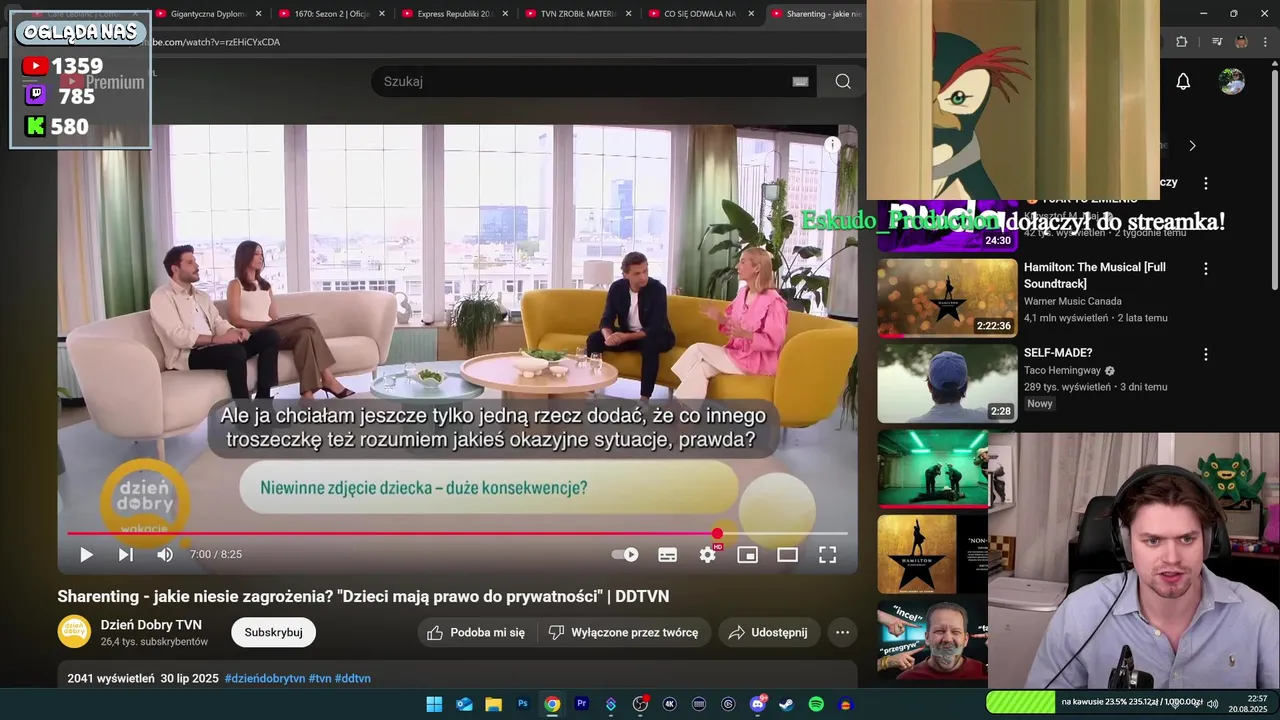The image size is (1280, 720).
Task: Toggle the autoplay switch in player controls
Action: 625,555
